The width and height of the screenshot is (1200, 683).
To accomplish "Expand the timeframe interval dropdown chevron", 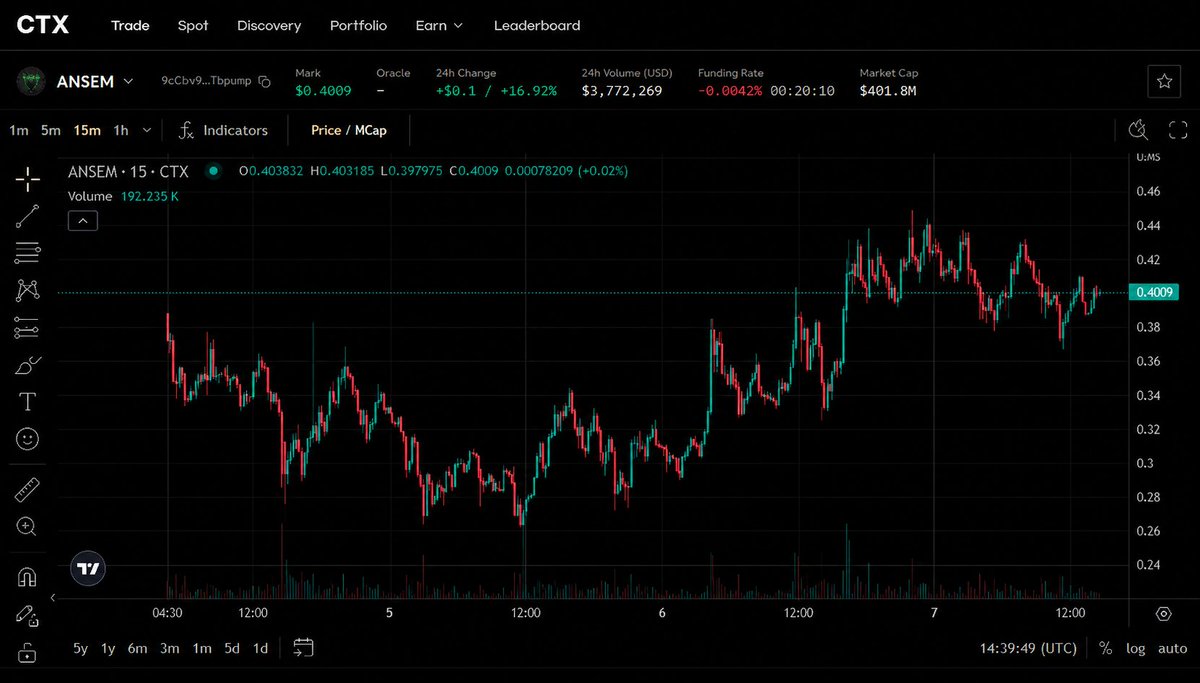I will click(x=147, y=130).
